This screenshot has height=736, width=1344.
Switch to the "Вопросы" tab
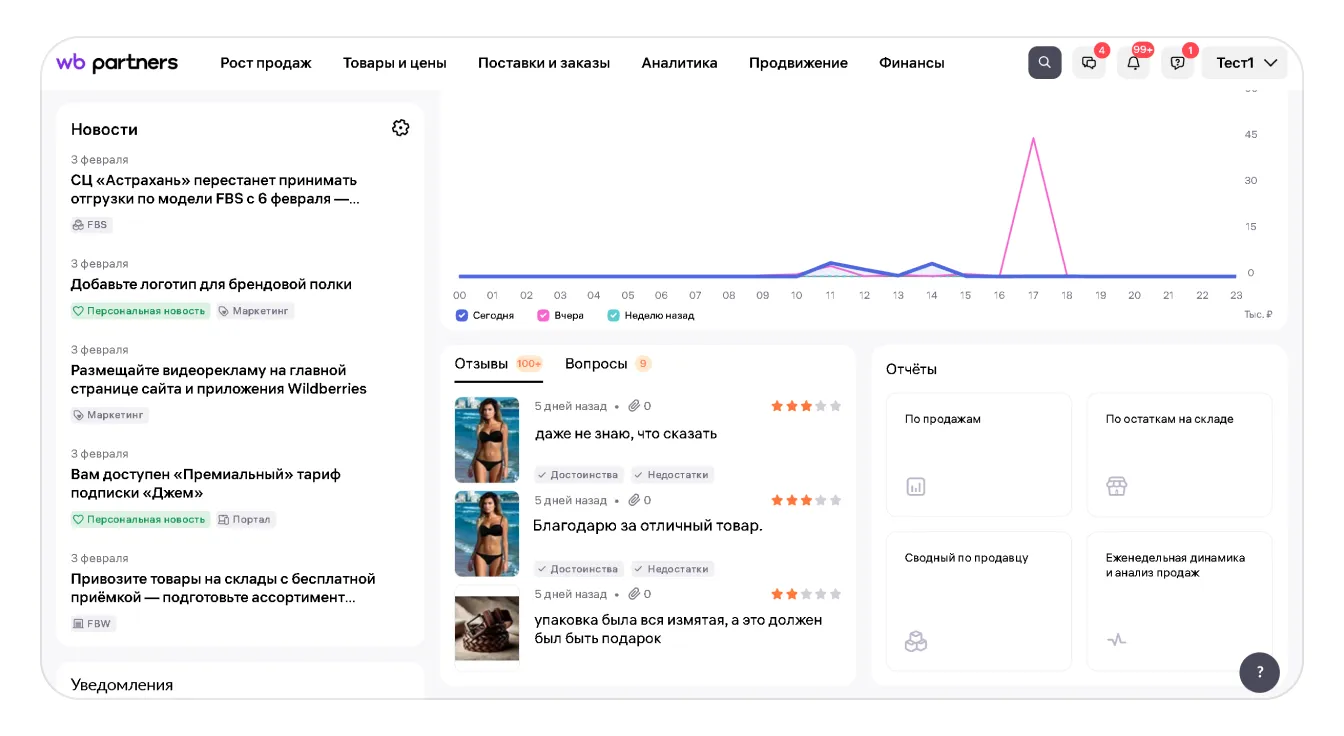point(596,364)
